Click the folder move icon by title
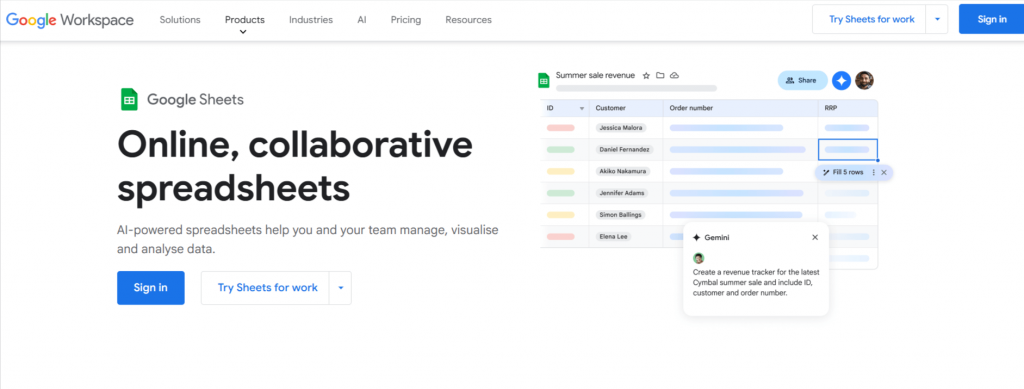 pos(660,76)
